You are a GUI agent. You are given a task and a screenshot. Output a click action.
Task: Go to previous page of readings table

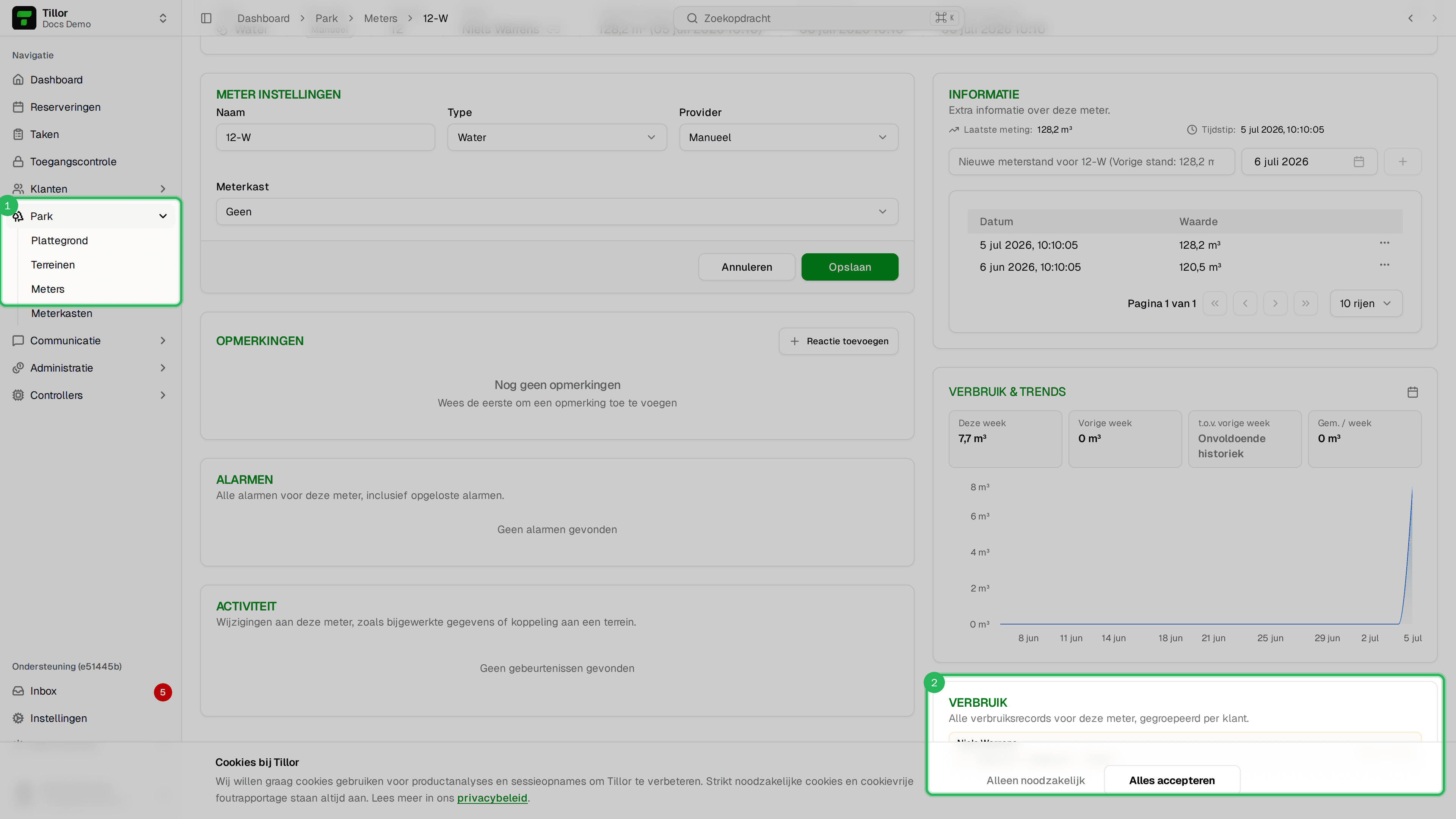pos(1245,303)
